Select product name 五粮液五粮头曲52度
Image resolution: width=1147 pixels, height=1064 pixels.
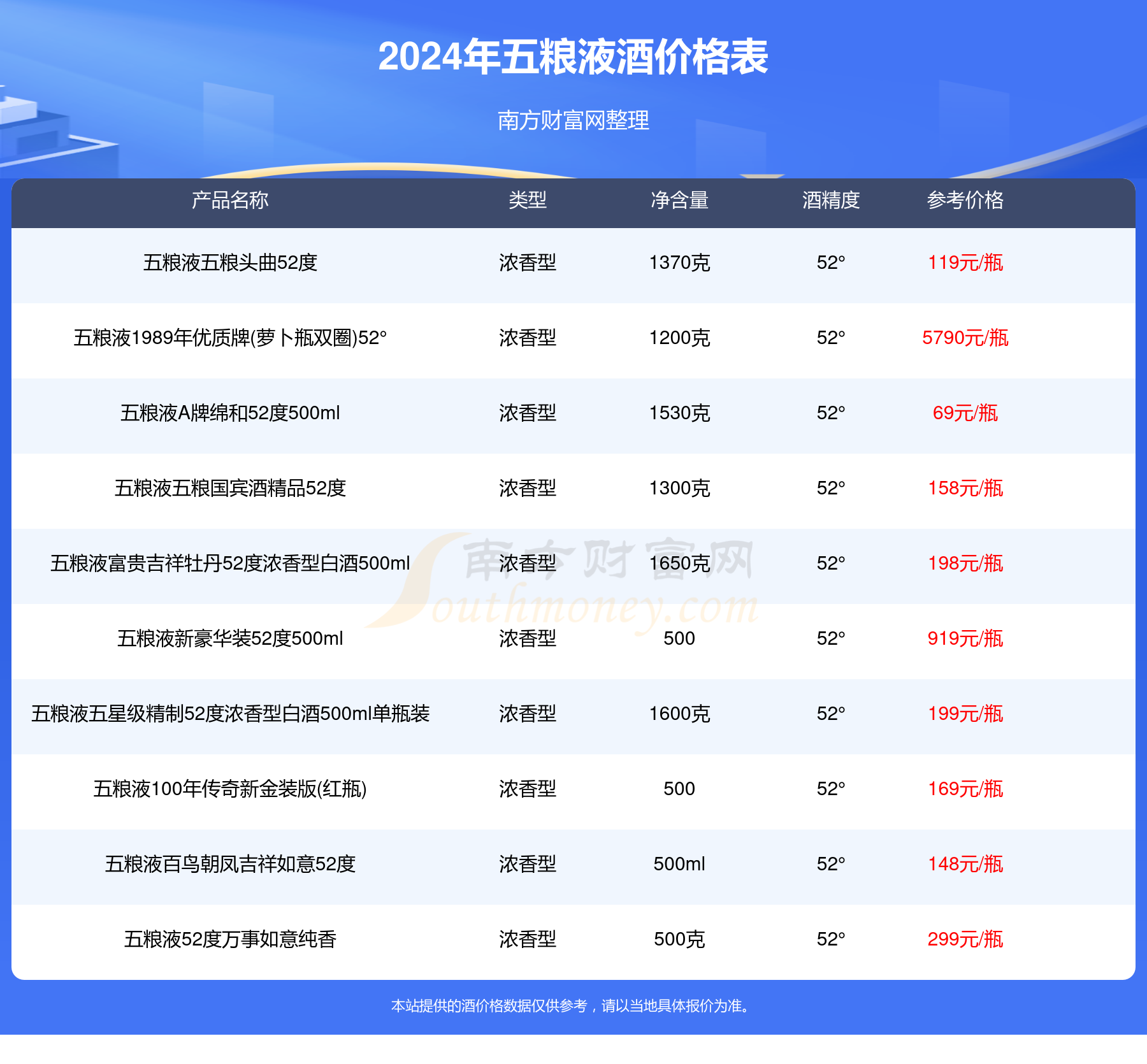point(230,262)
